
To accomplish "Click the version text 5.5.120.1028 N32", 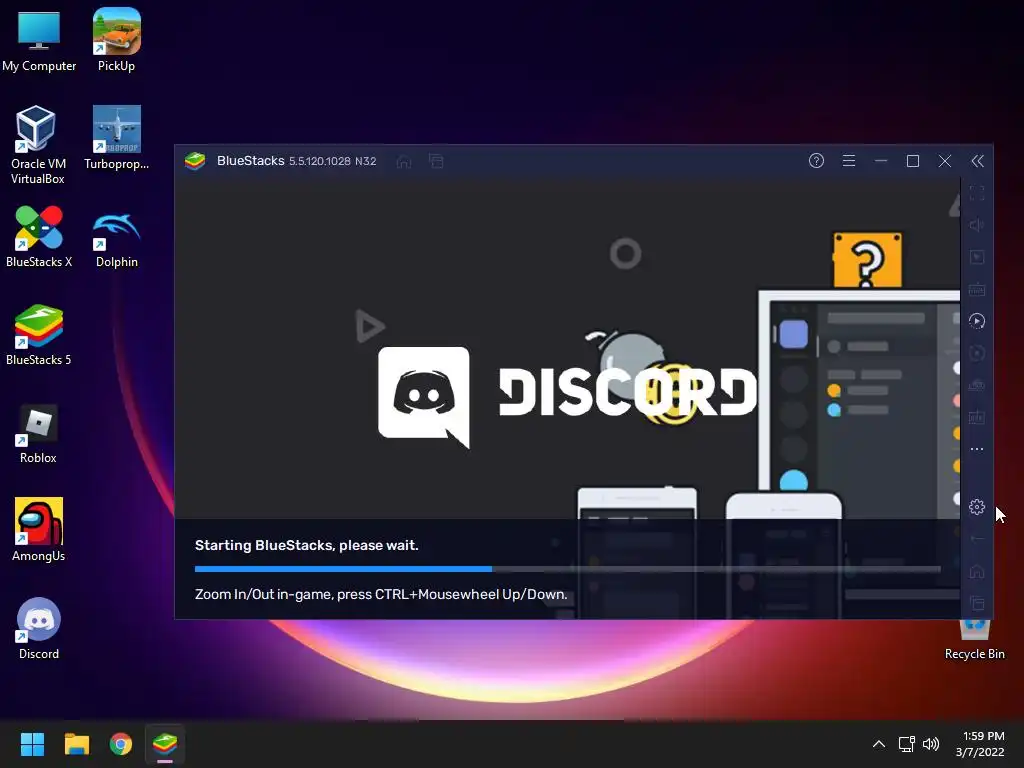I will [x=332, y=161].
